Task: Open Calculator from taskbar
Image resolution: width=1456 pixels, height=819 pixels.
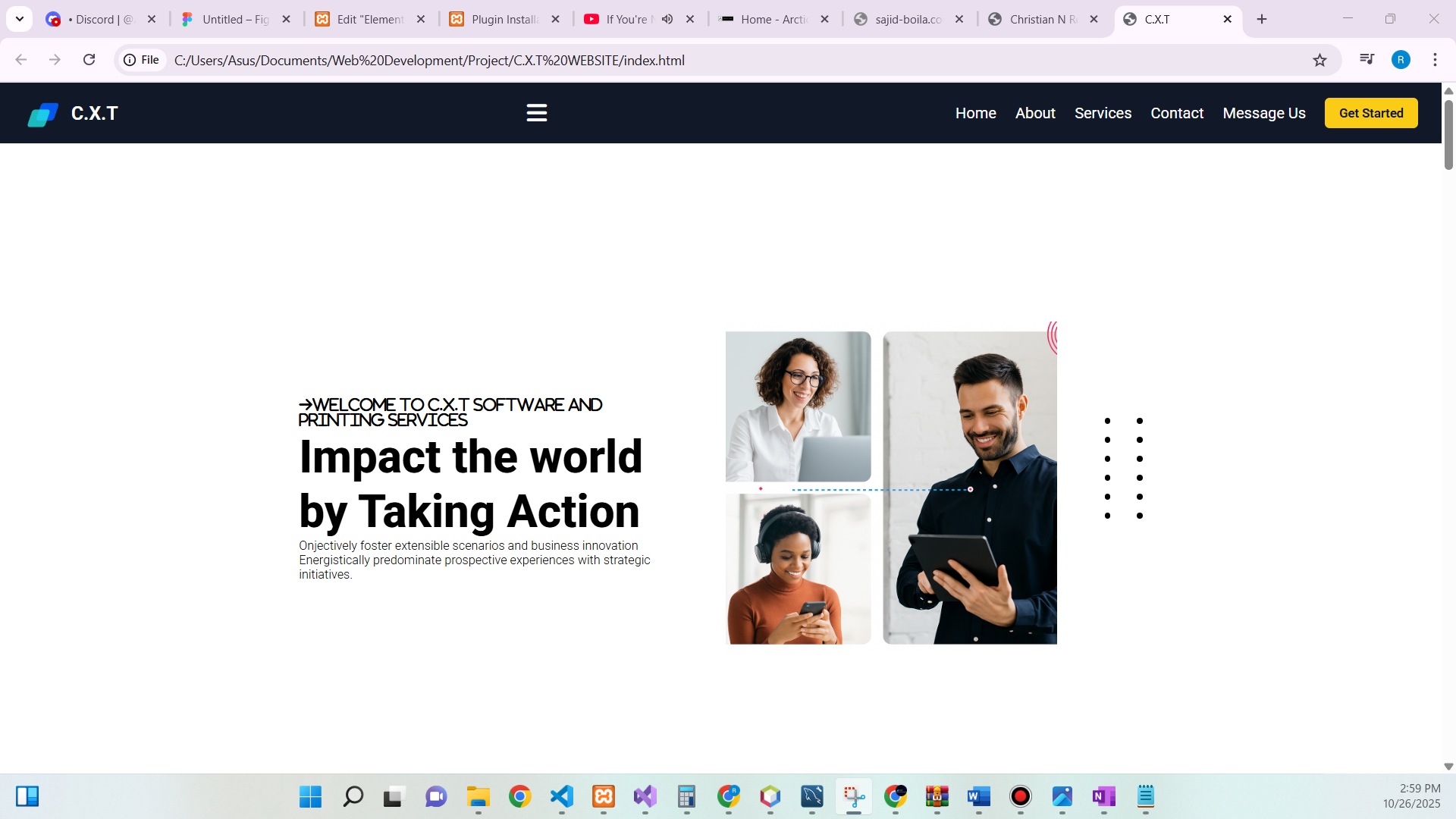Action: click(686, 796)
